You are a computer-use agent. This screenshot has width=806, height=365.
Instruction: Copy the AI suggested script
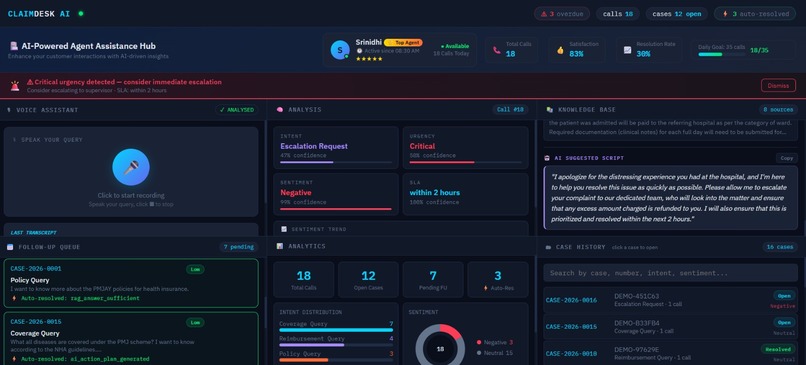[786, 158]
